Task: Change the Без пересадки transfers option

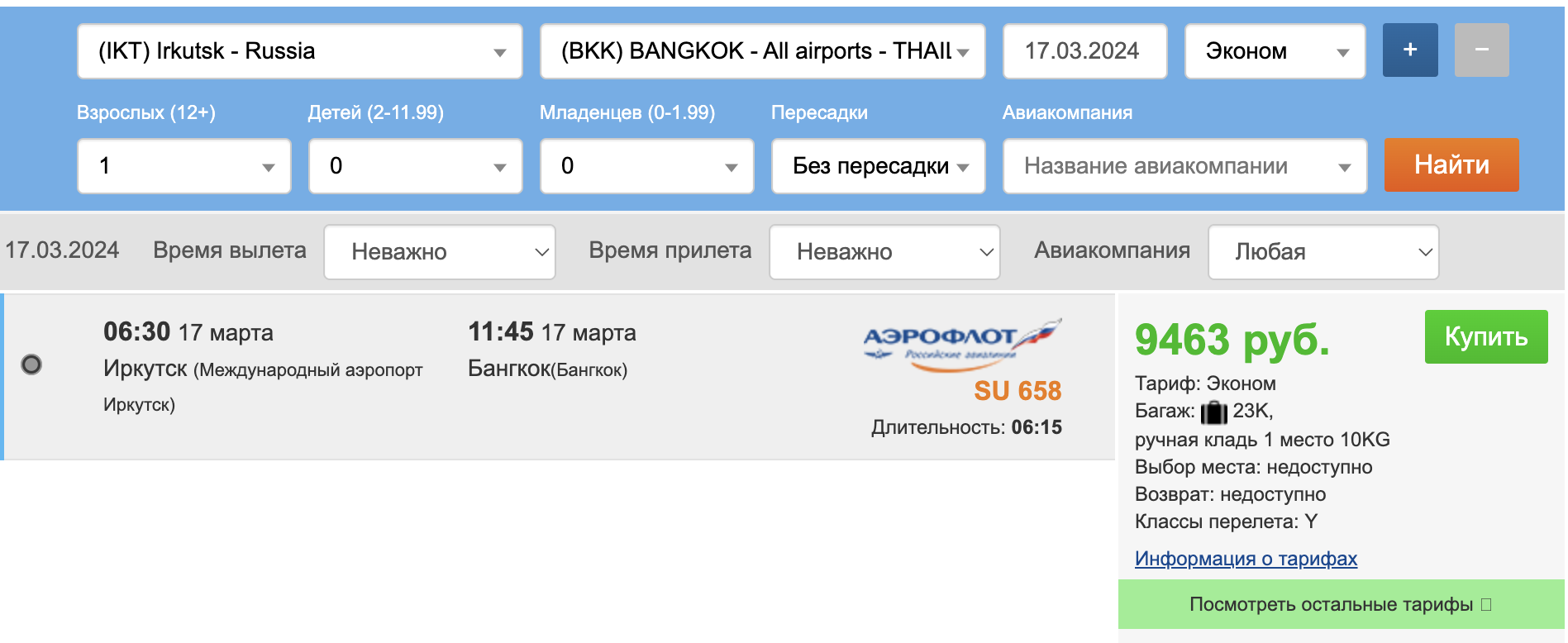Action: 879,166
